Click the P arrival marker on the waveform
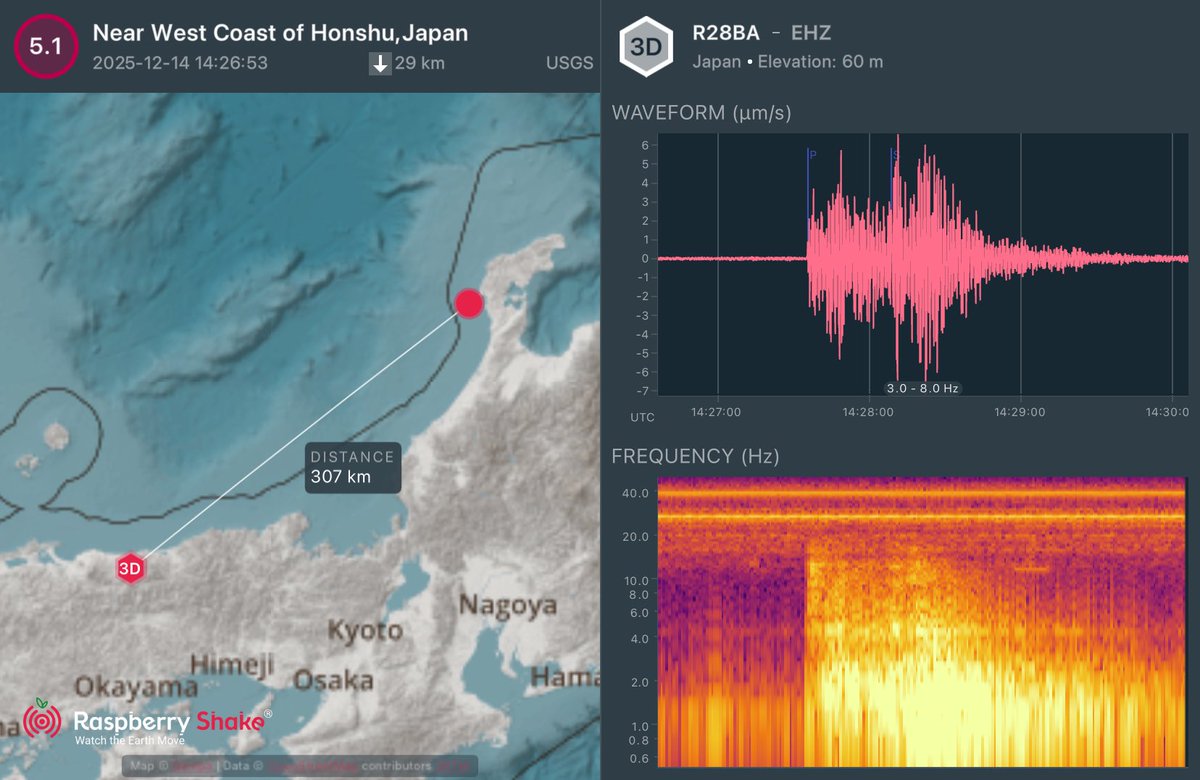The width and height of the screenshot is (1200, 780). [x=810, y=155]
